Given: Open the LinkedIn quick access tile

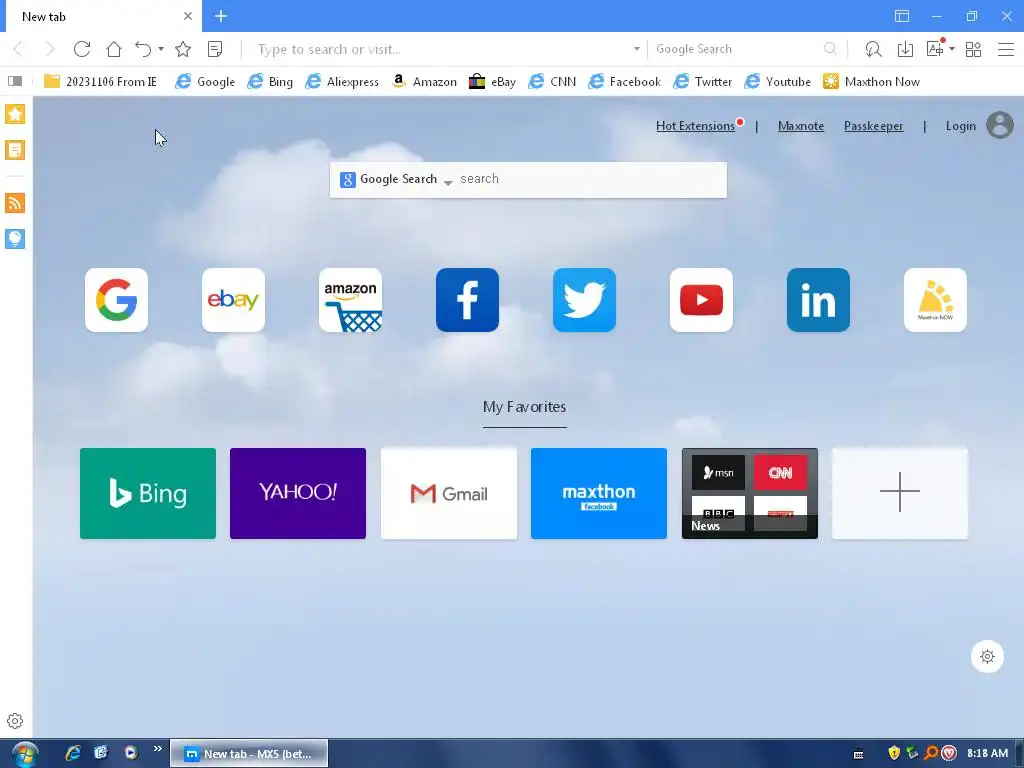Looking at the screenshot, I should [x=818, y=300].
